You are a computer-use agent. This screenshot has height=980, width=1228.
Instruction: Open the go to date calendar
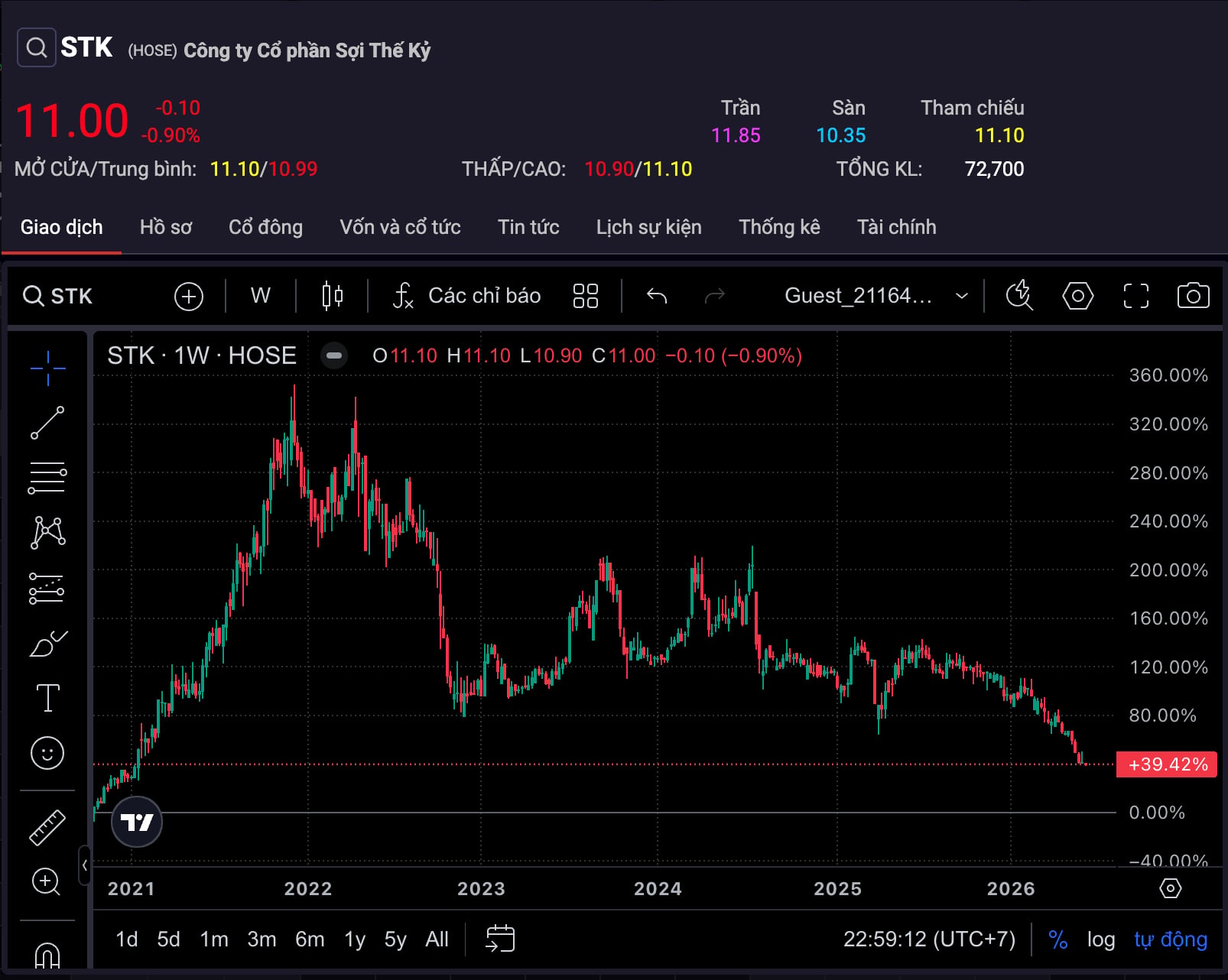pyautogui.click(x=500, y=939)
